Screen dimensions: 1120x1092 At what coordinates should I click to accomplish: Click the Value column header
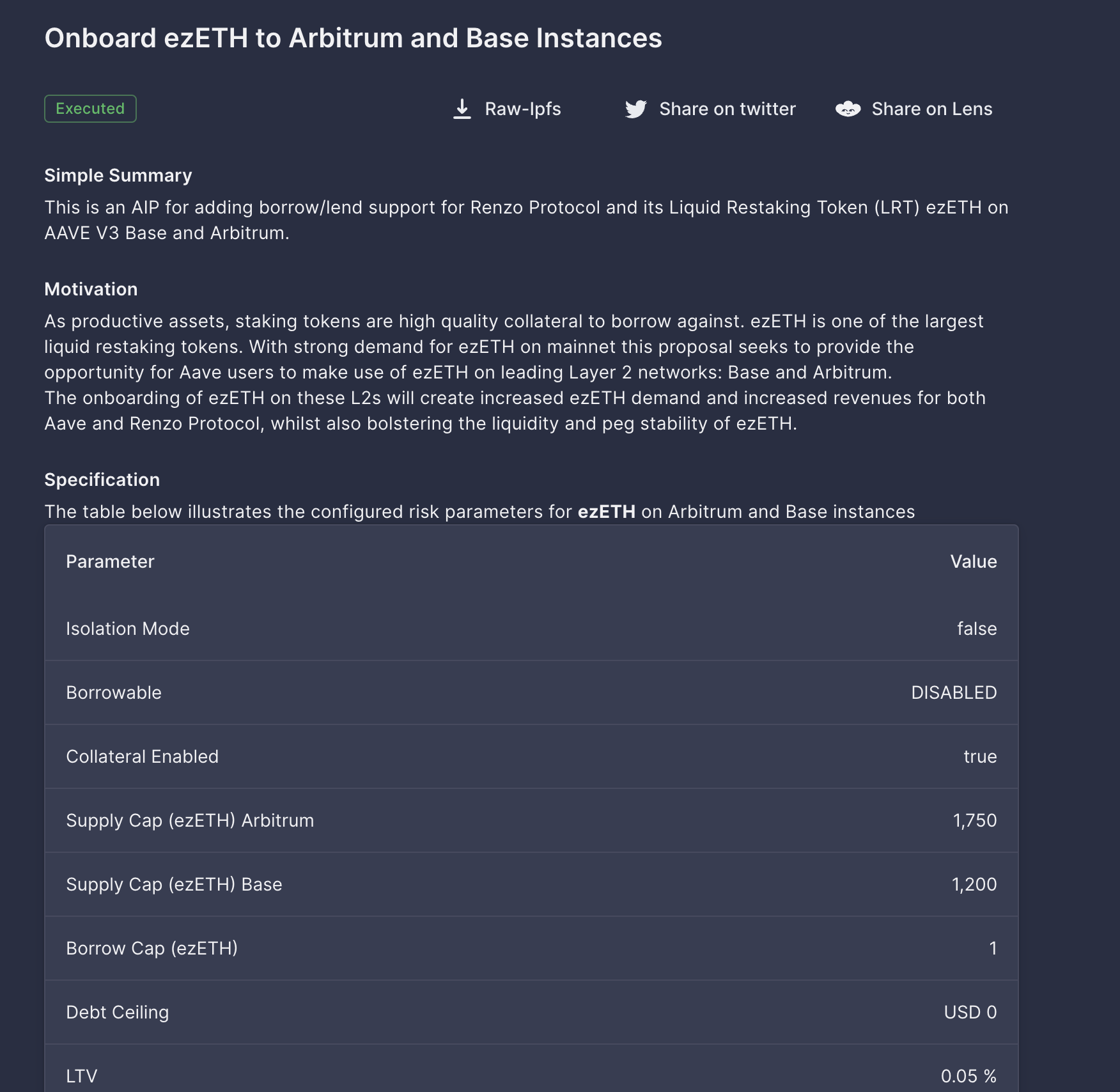(x=973, y=561)
